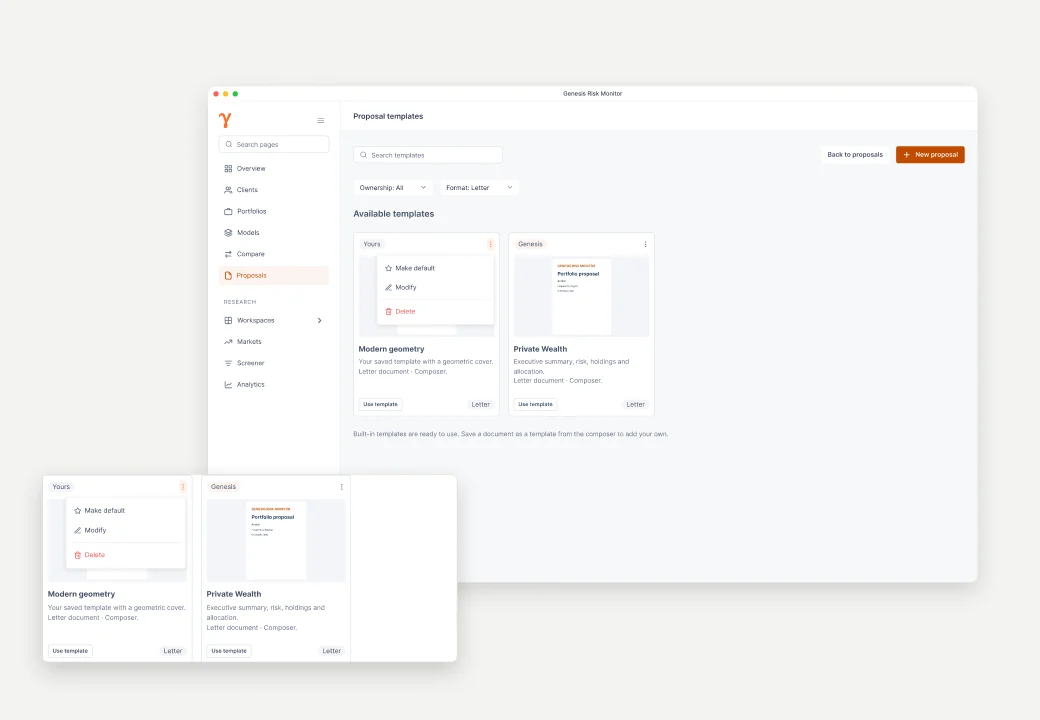Open Analytics in the Research section
The image size is (1040, 720).
point(273,385)
